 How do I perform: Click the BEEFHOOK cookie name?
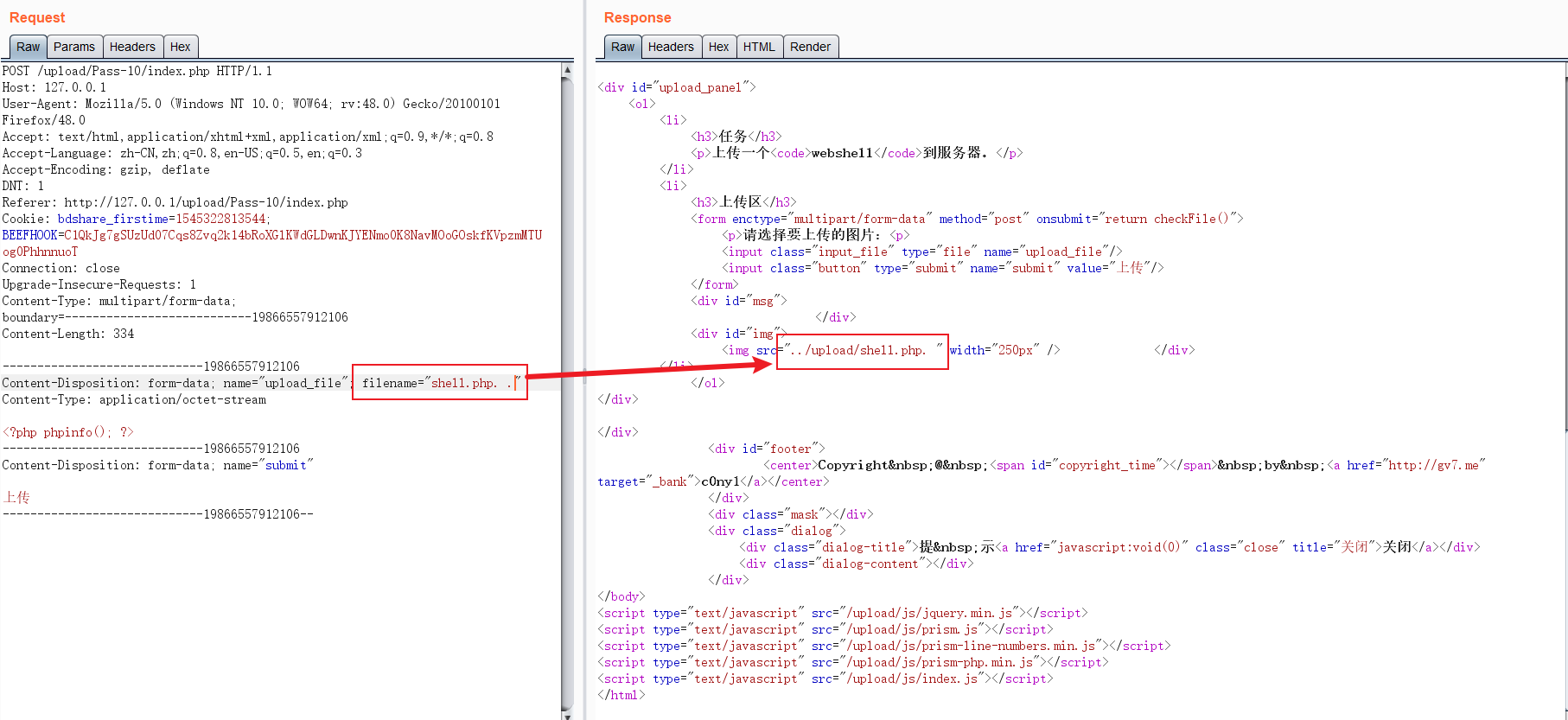[x=29, y=235]
